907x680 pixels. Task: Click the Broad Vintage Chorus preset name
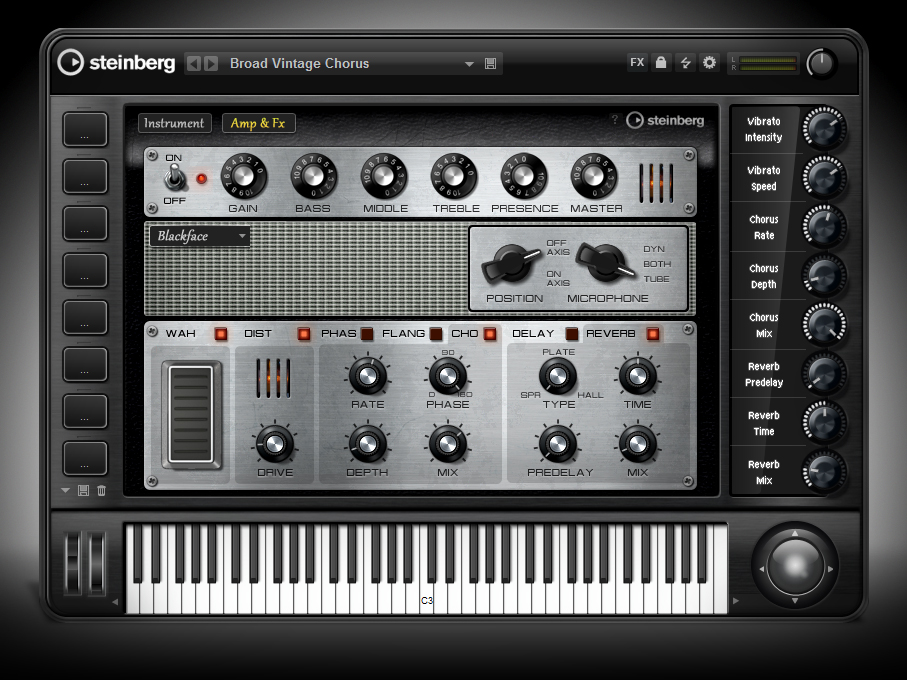pos(300,64)
